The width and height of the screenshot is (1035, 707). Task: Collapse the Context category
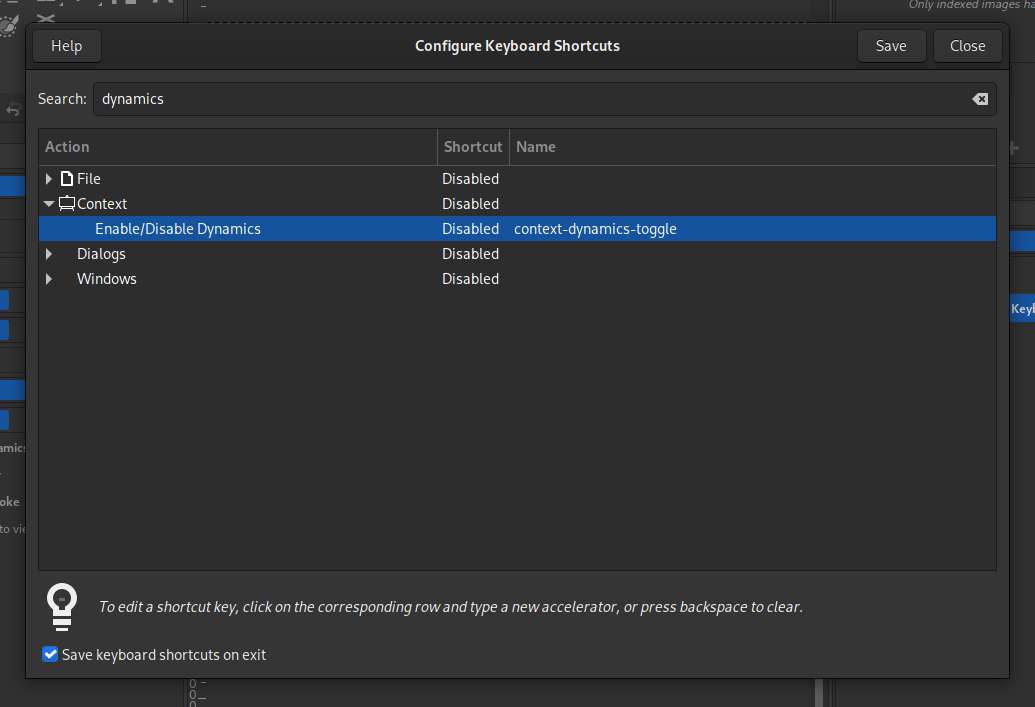coord(48,203)
